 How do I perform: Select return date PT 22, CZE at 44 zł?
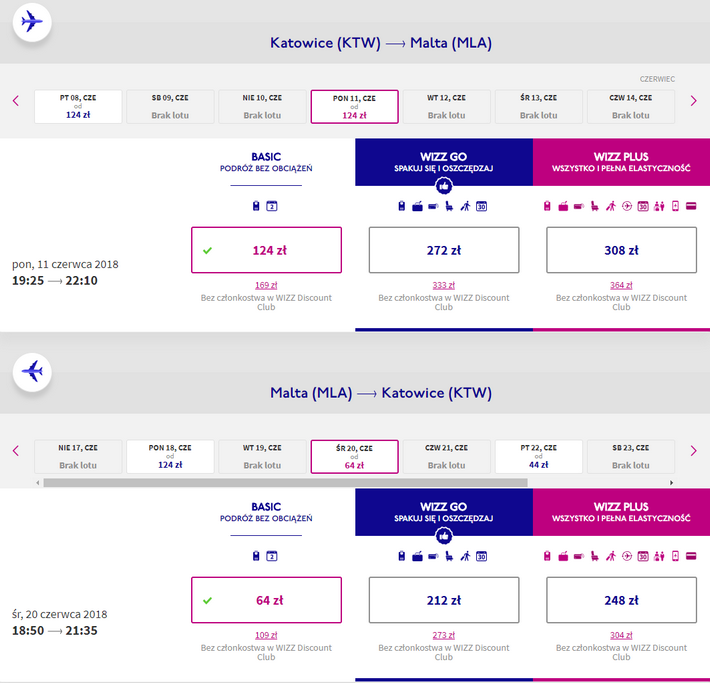tap(539, 457)
